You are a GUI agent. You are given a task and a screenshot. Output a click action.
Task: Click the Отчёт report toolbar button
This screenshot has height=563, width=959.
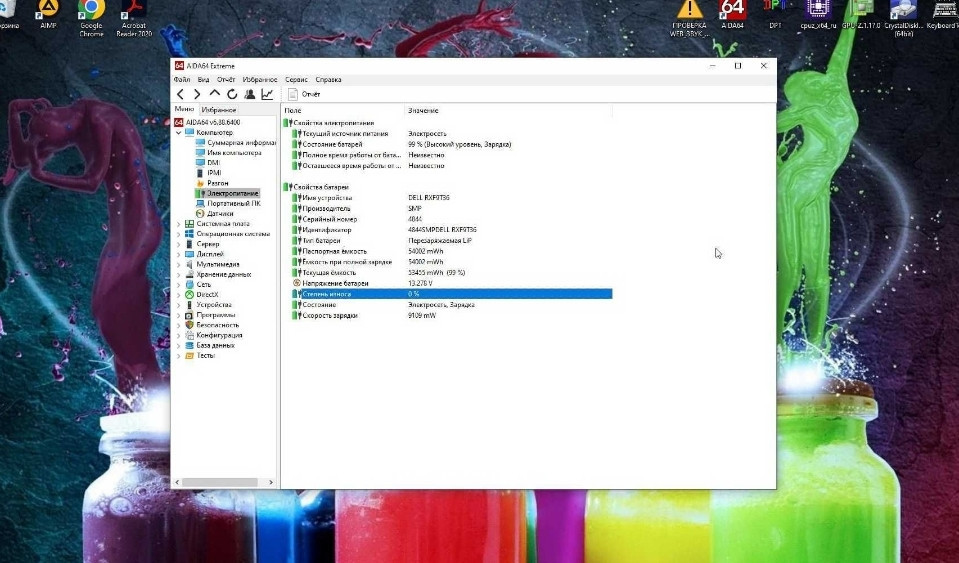304,94
